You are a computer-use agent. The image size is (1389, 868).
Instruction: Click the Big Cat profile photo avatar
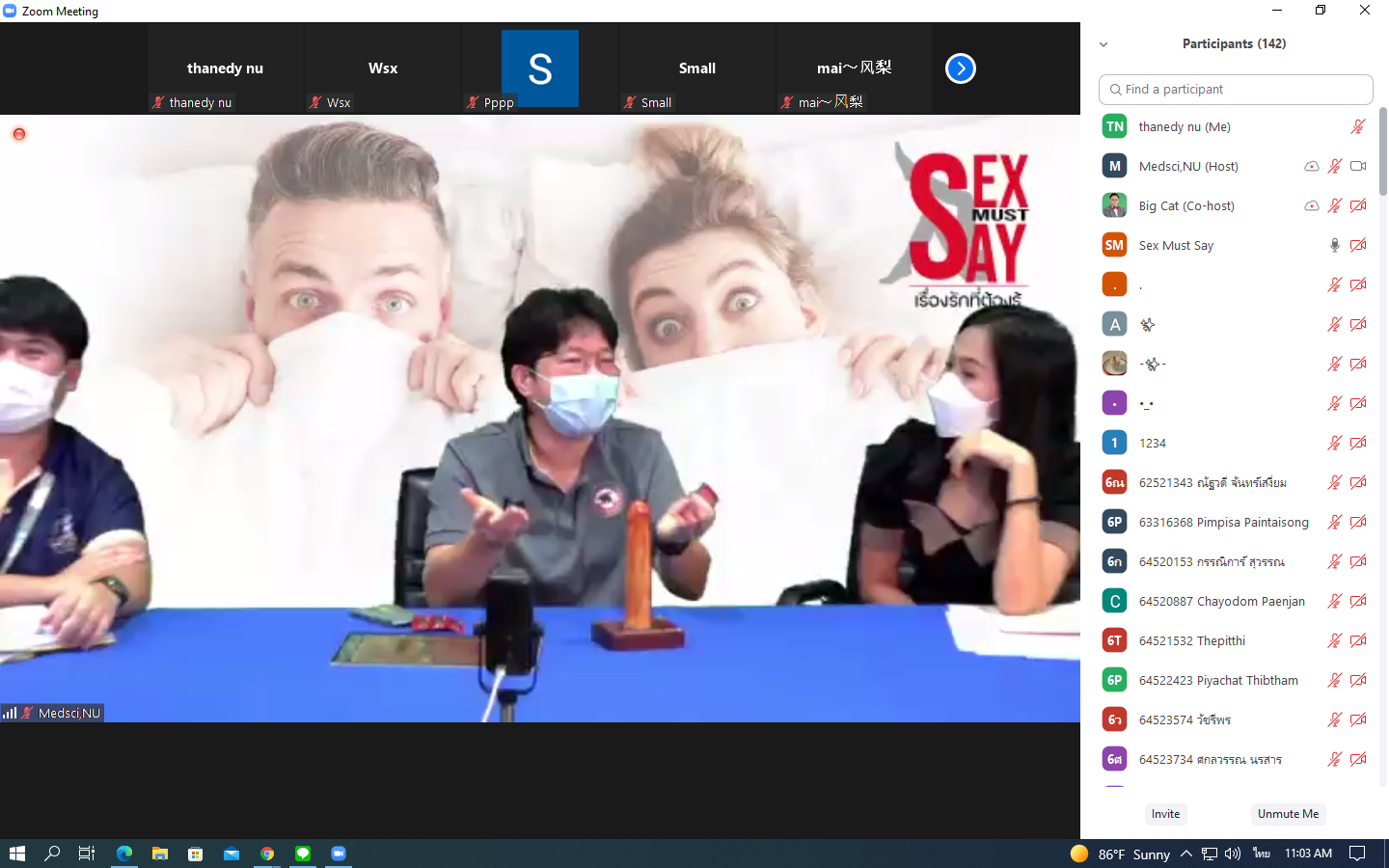coord(1114,205)
